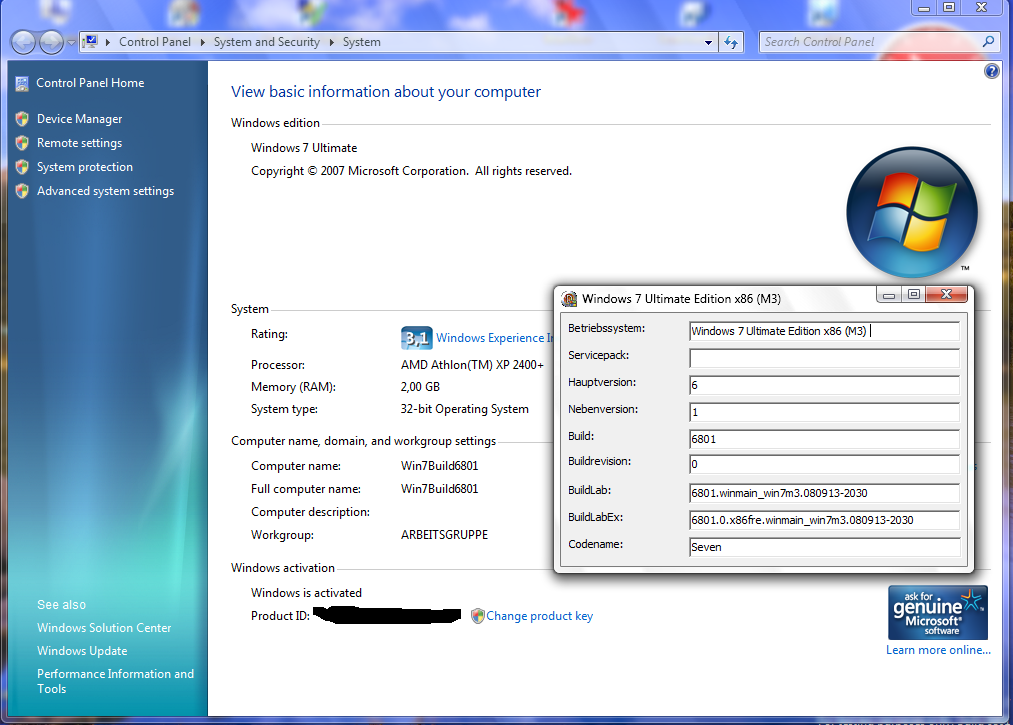Click the Windows is activated text
This screenshot has width=1013, height=725.
coord(306,593)
